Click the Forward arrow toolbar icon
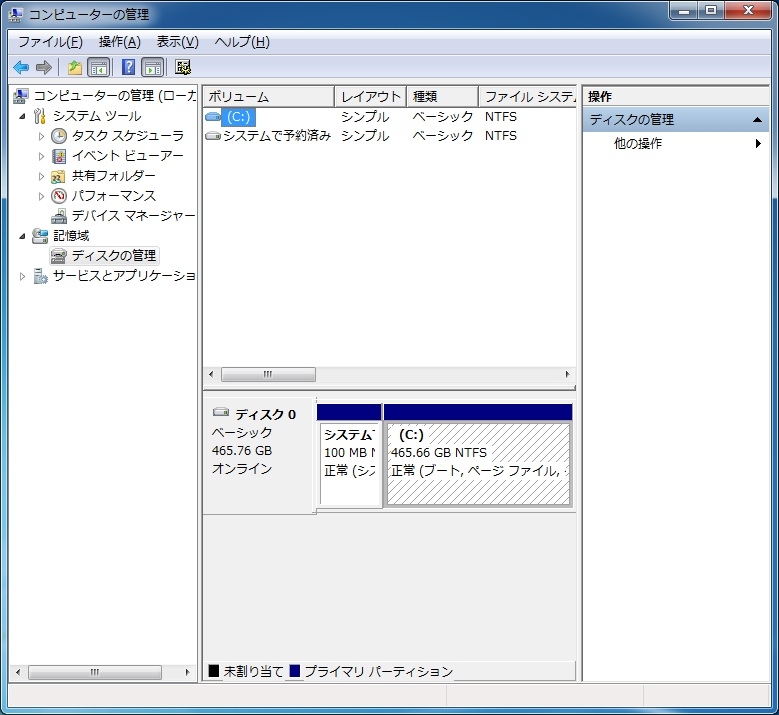Screen dimensions: 779x715 click(x=44, y=67)
